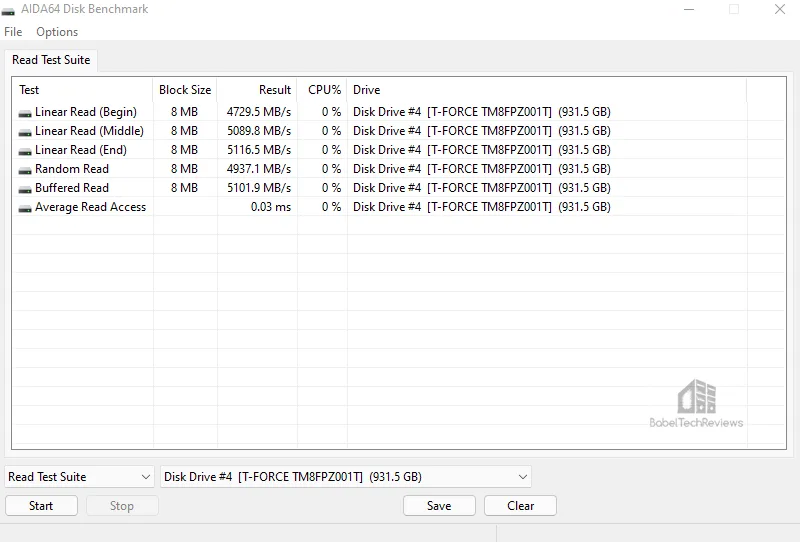The height and width of the screenshot is (542, 800).
Task: Click the AIDA64 Disk Benchmark title bar icon
Action: (x=8, y=11)
